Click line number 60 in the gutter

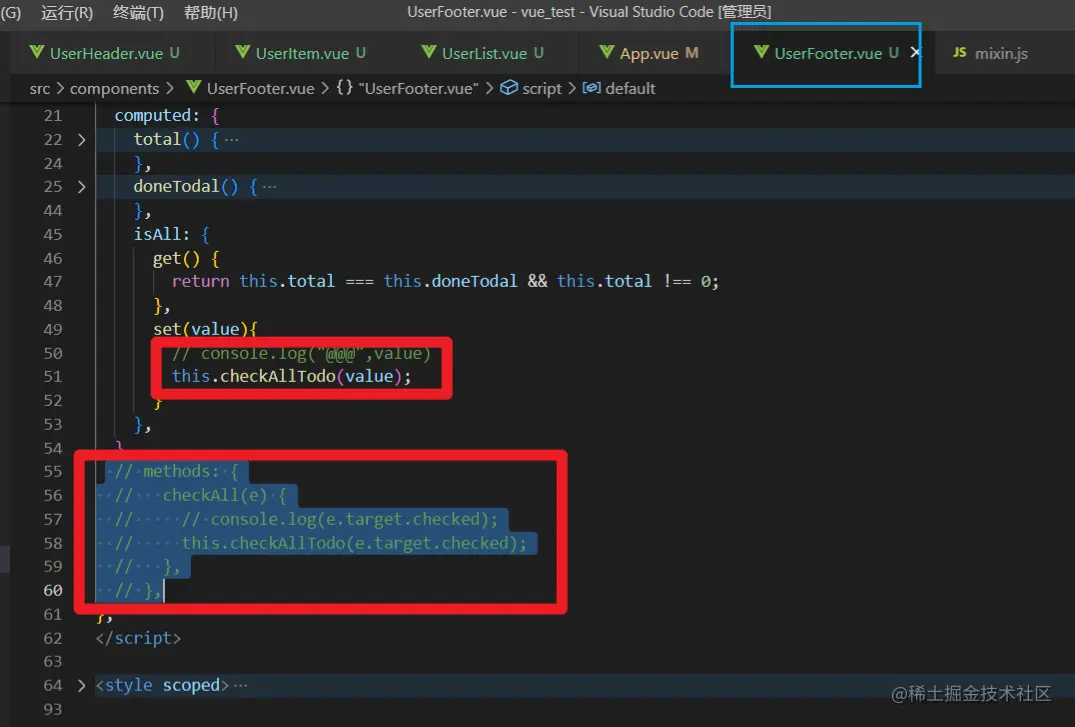pyautogui.click(x=53, y=591)
